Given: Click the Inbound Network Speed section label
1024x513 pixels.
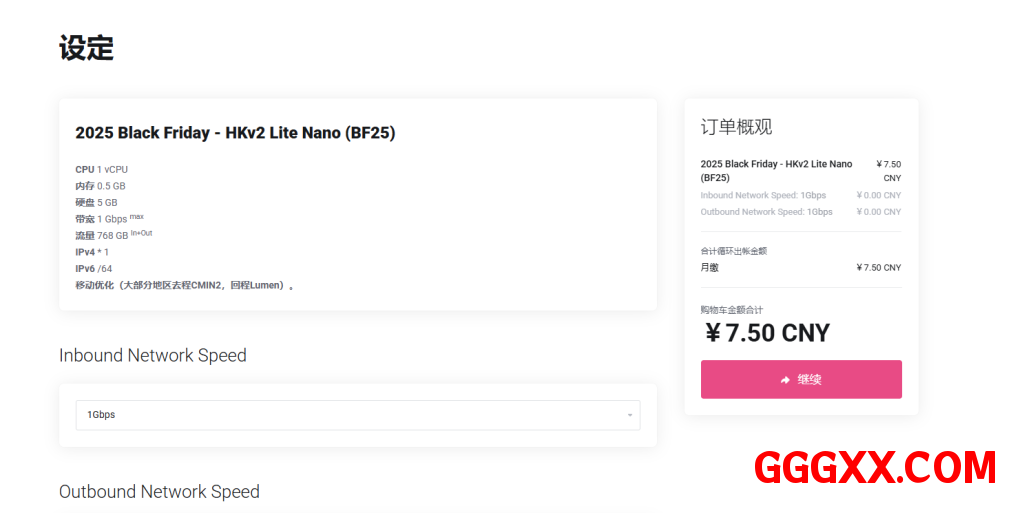Looking at the screenshot, I should (x=153, y=356).
